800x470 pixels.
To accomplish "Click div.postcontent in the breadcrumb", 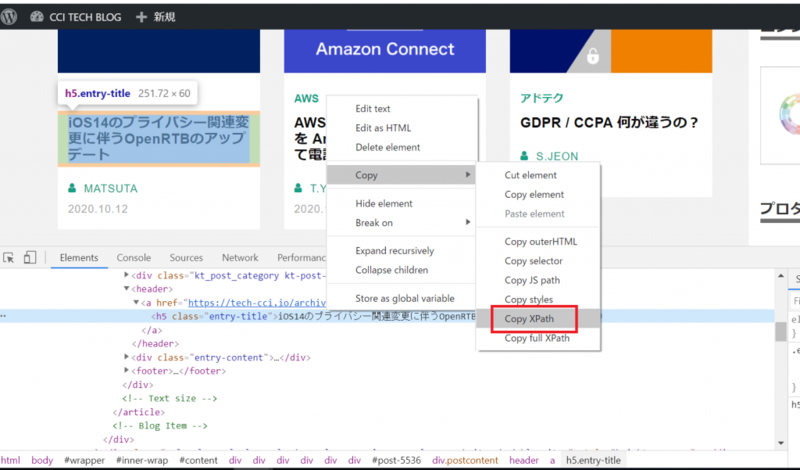I will point(465,460).
